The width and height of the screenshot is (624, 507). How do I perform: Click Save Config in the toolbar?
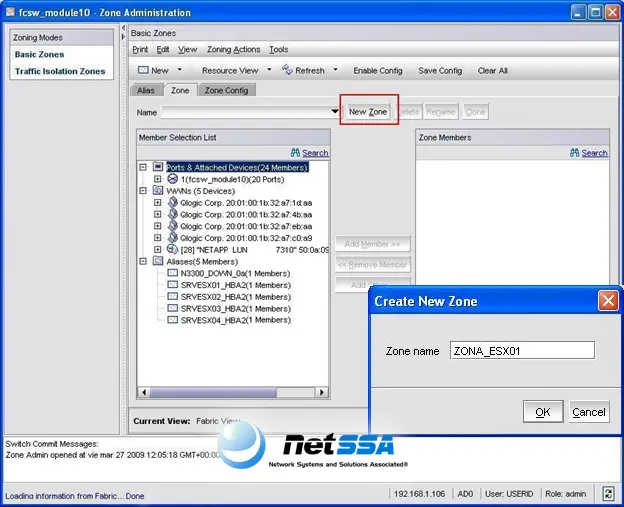click(x=440, y=70)
